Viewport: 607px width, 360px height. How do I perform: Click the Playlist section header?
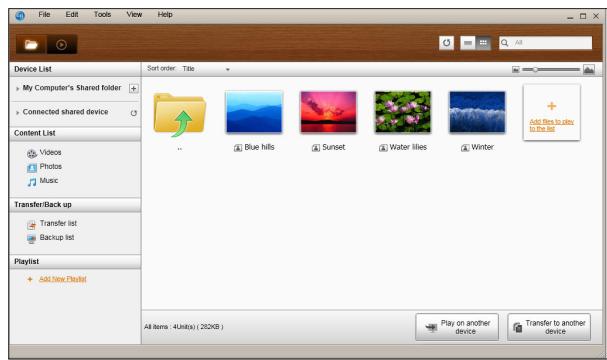(x=75, y=262)
